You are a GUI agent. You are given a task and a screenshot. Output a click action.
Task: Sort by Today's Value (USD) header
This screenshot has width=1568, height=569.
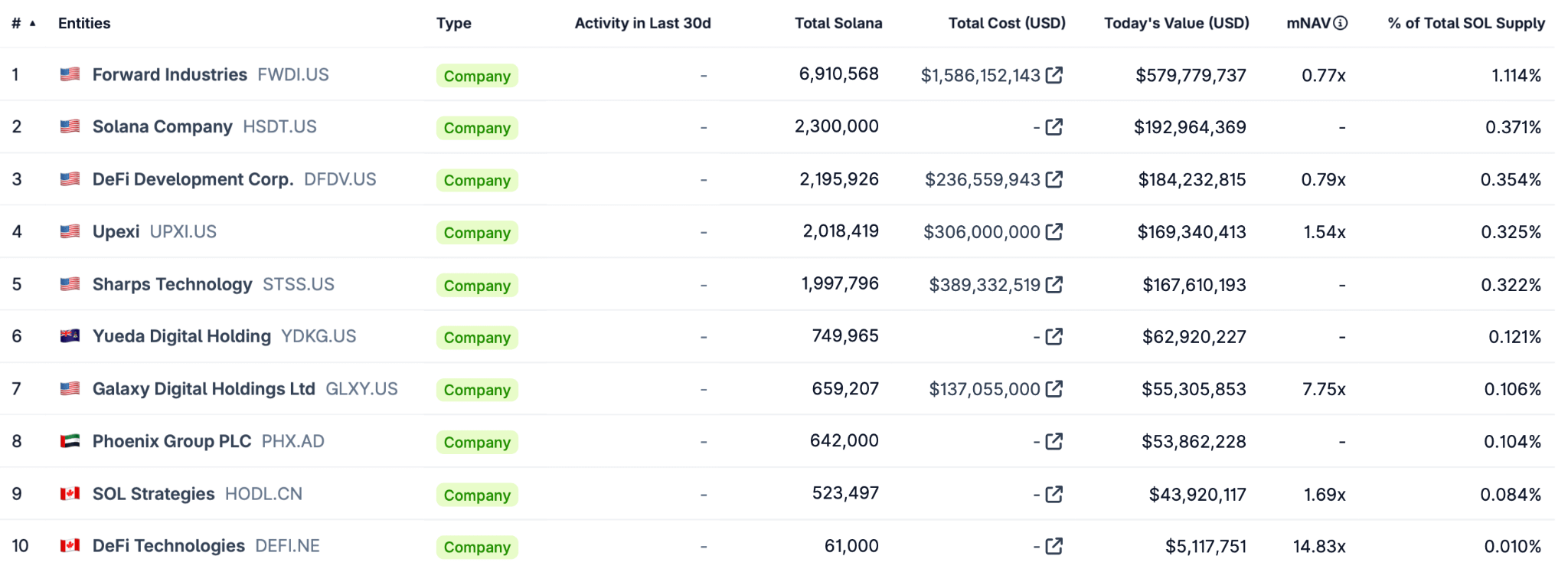tap(1176, 23)
